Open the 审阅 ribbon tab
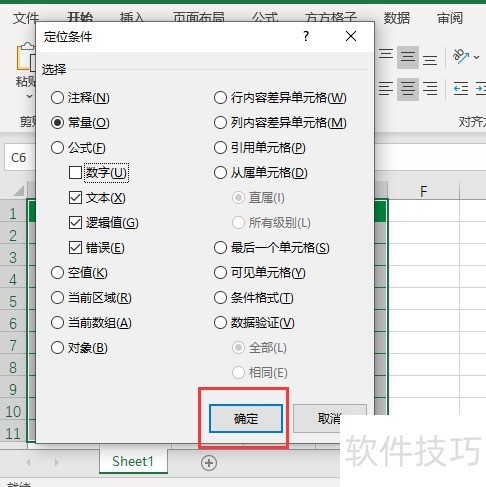The width and height of the screenshot is (486, 487). pos(450,18)
